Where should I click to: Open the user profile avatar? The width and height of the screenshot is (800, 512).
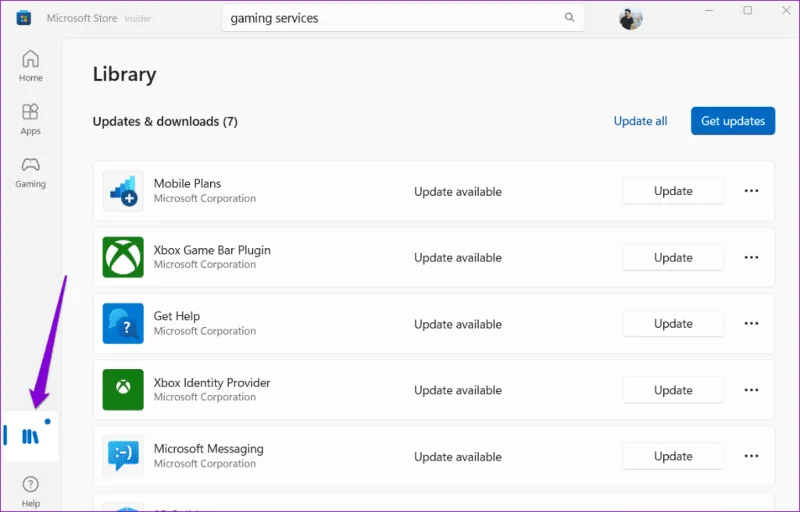tap(631, 19)
